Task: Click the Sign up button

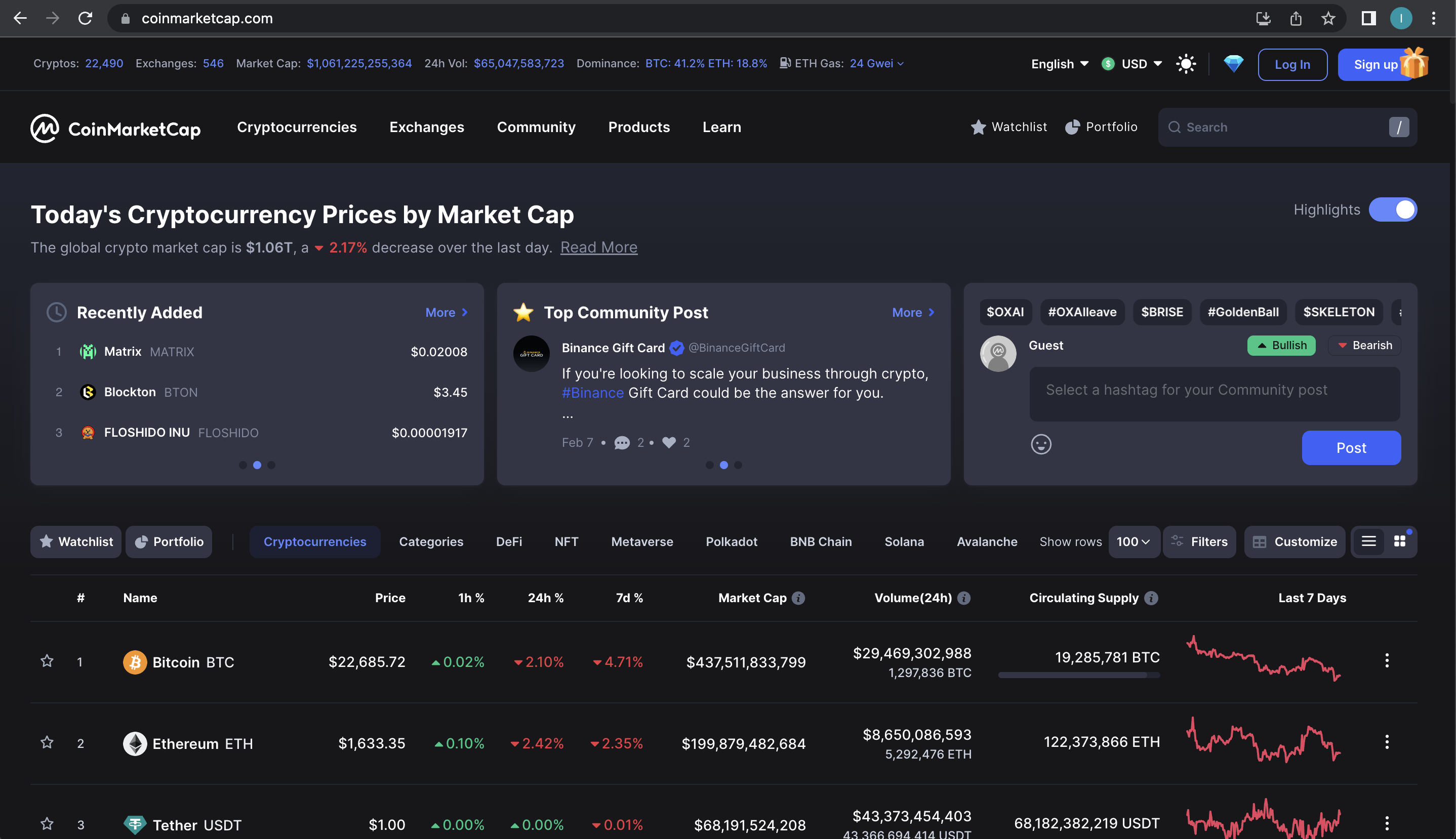Action: 1376,65
